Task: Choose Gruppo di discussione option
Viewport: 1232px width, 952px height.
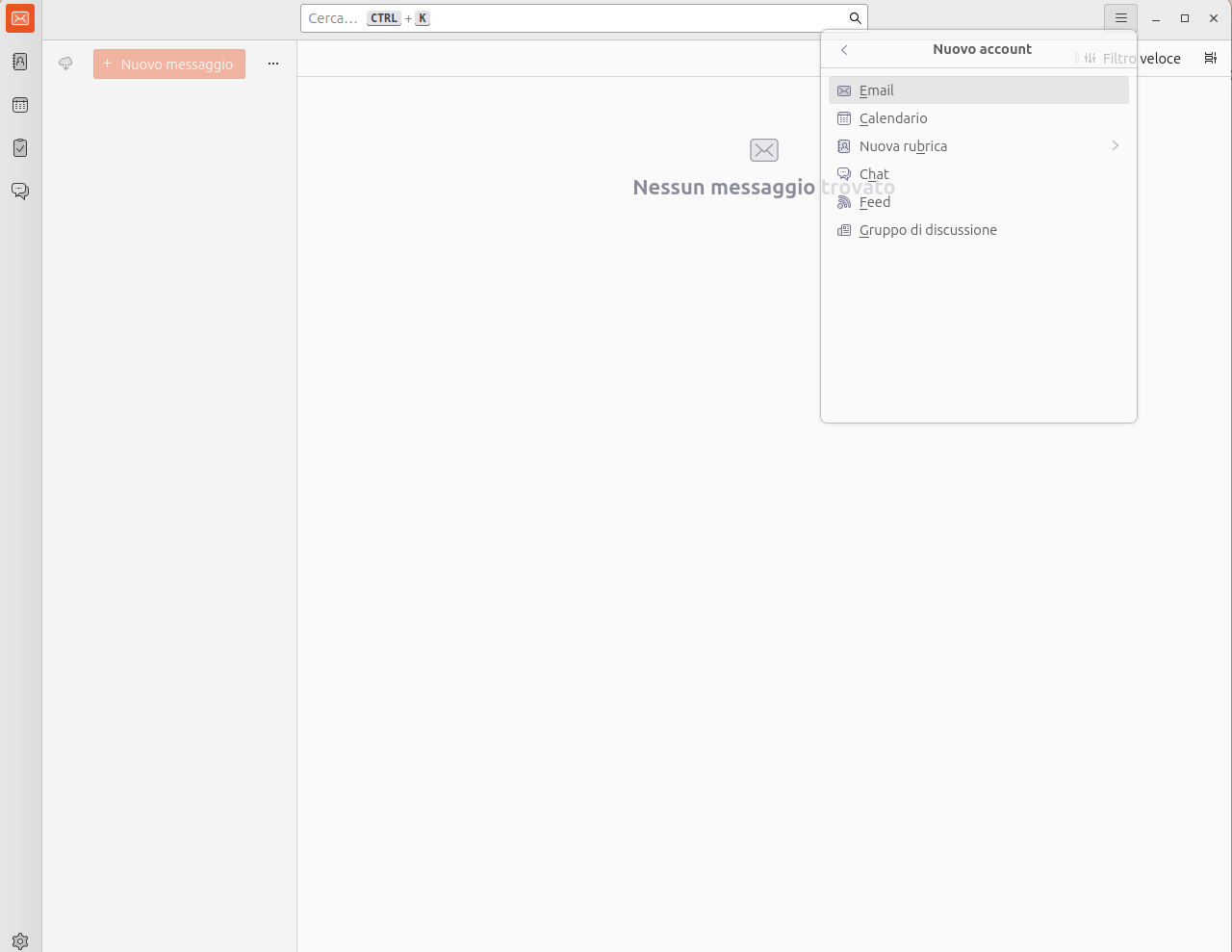Action: coord(927,230)
